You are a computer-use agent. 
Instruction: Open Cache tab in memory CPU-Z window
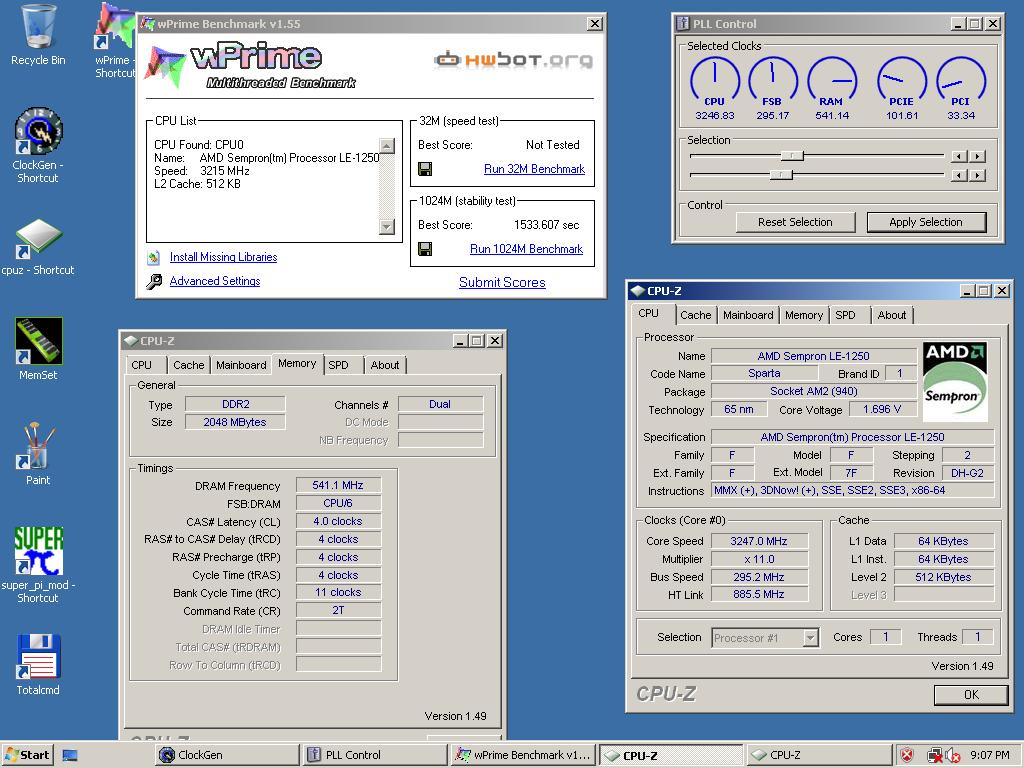[189, 366]
